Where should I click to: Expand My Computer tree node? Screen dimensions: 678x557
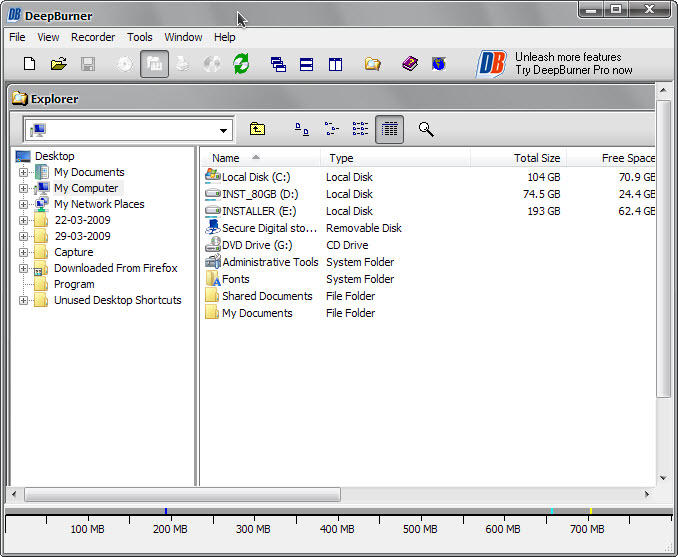click(x=23, y=189)
